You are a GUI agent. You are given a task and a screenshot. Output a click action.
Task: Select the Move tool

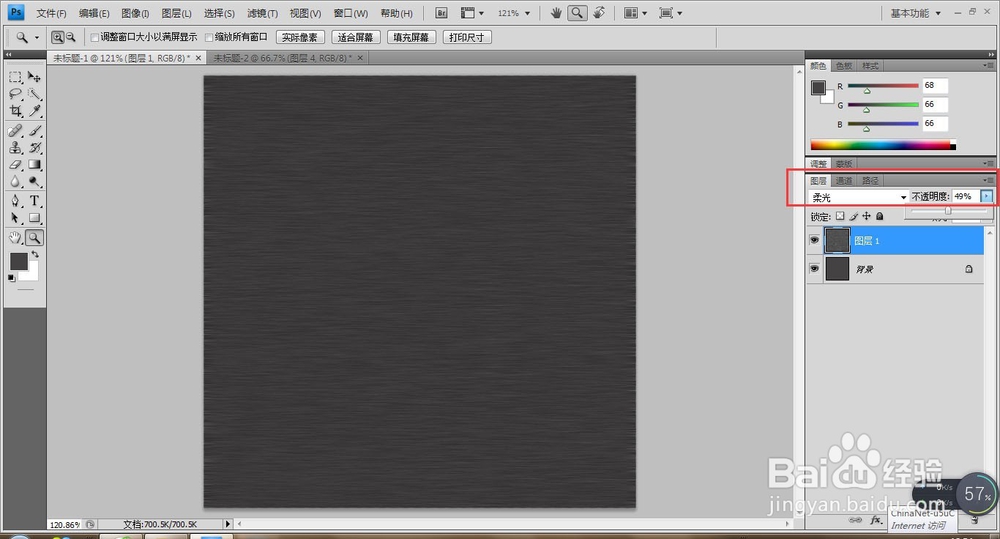coord(34,77)
